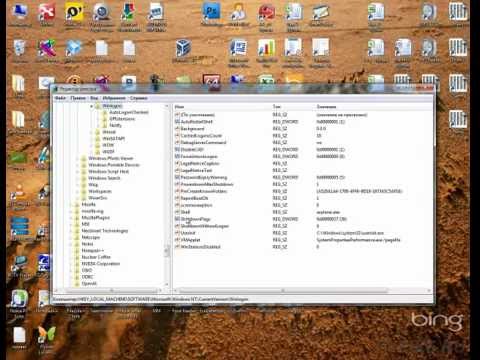Viewport: 480px width, 360px height.
Task: Click the Userinit value's string icon
Action: [177, 233]
